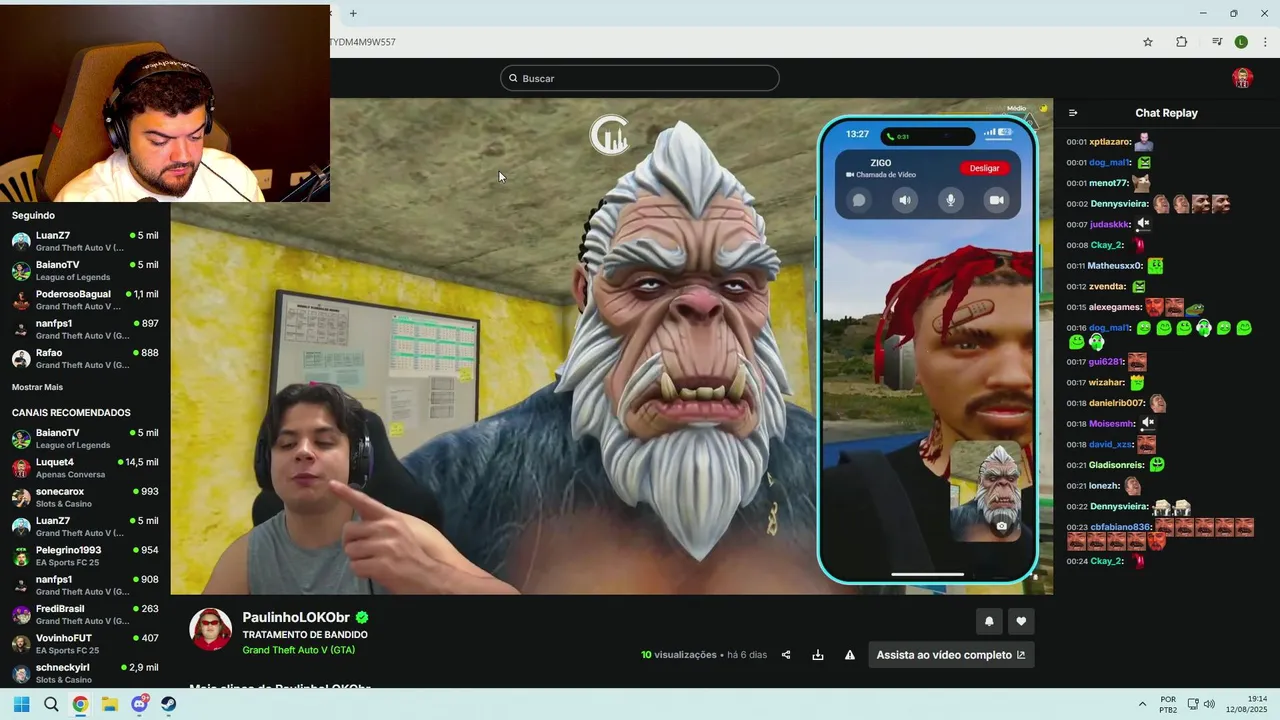The width and height of the screenshot is (1280, 720).
Task: Open LuanZ7 channel under Seguindo
Action: (85, 241)
